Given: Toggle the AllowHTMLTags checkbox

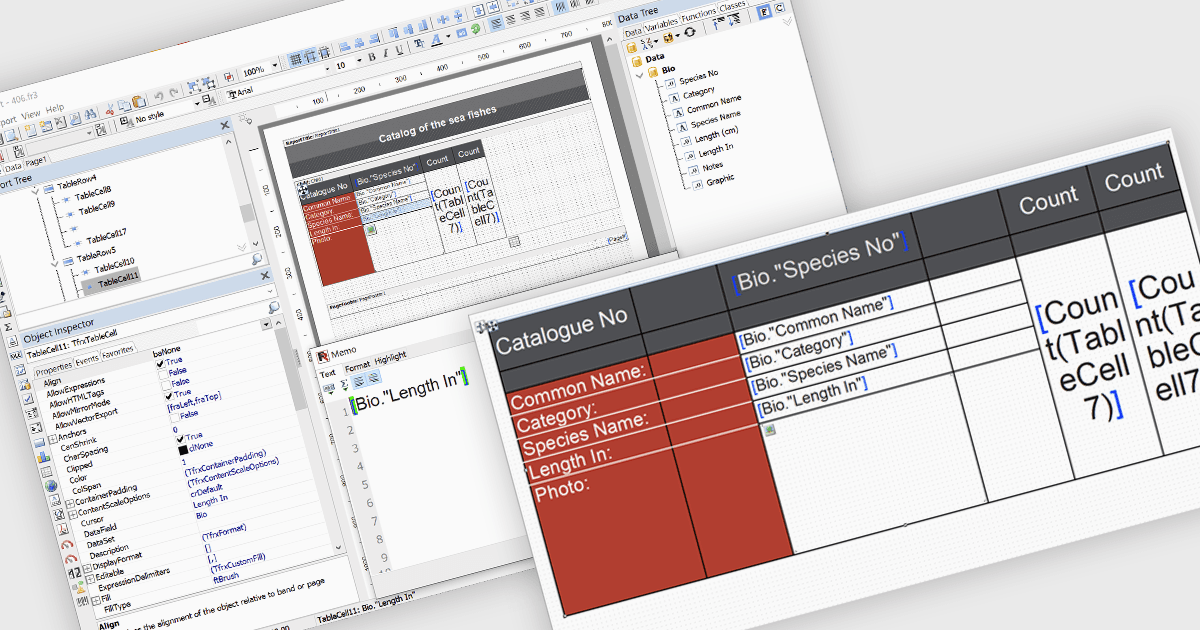Looking at the screenshot, I should pyautogui.click(x=163, y=373).
